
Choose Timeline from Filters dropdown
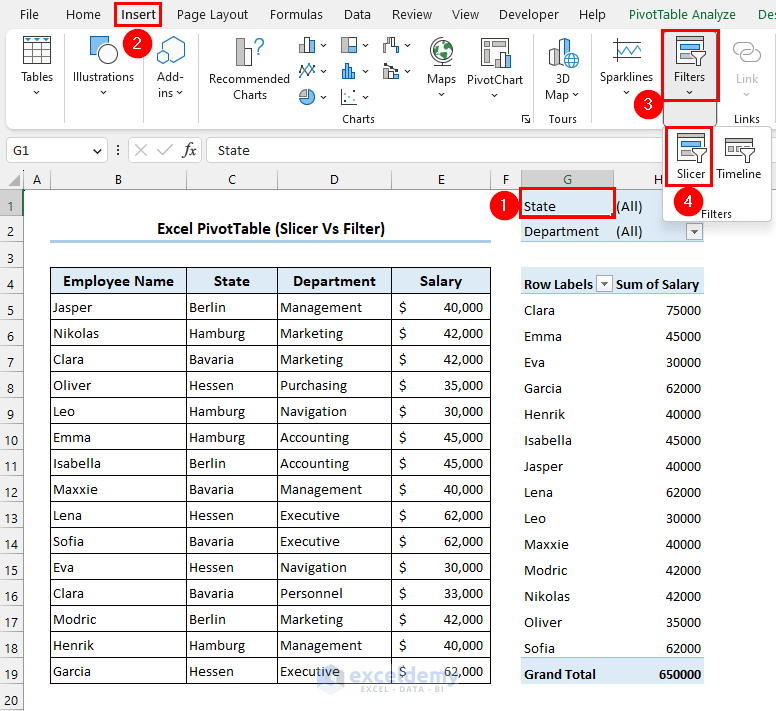pyautogui.click(x=739, y=157)
